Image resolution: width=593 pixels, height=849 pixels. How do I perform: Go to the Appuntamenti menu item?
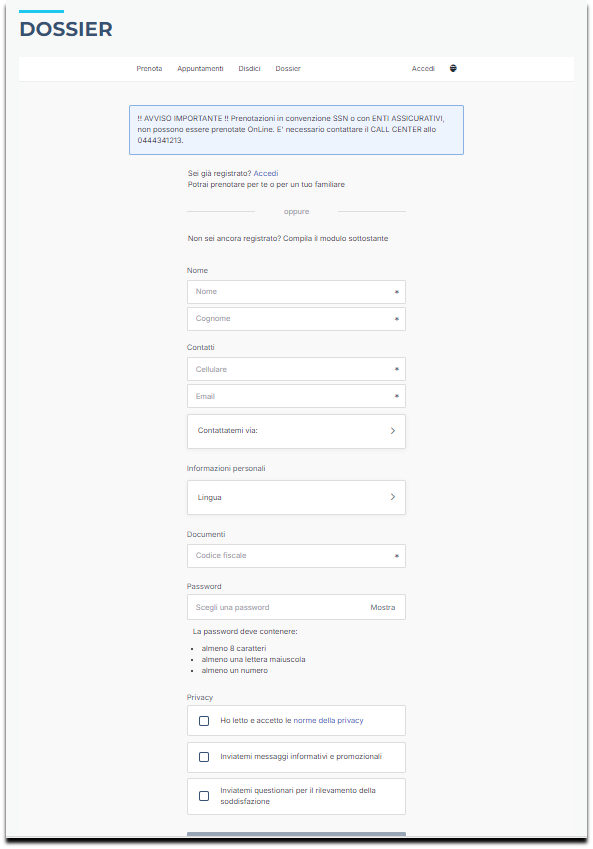coord(200,69)
